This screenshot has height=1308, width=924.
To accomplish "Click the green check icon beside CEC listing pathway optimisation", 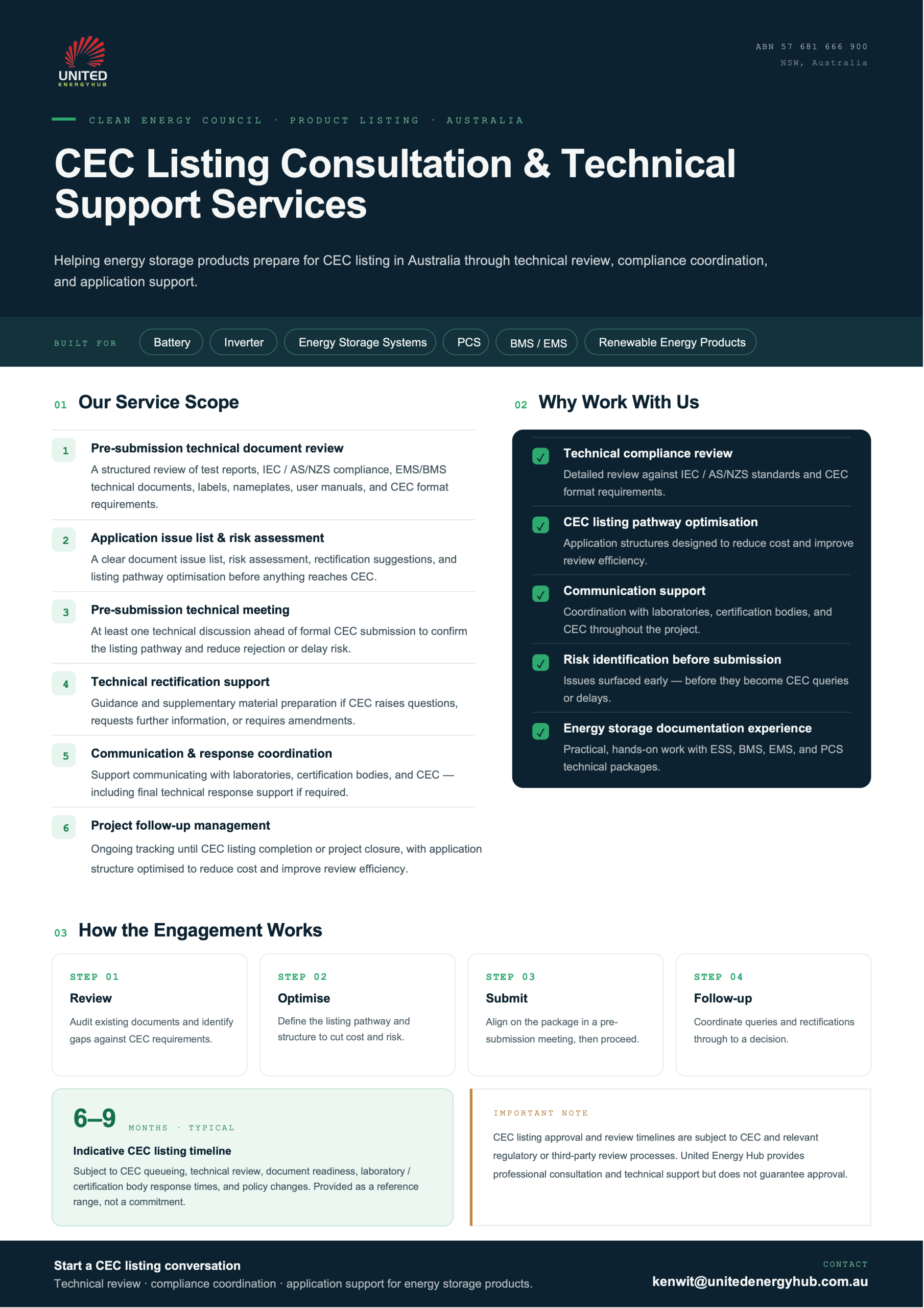I will (540, 525).
